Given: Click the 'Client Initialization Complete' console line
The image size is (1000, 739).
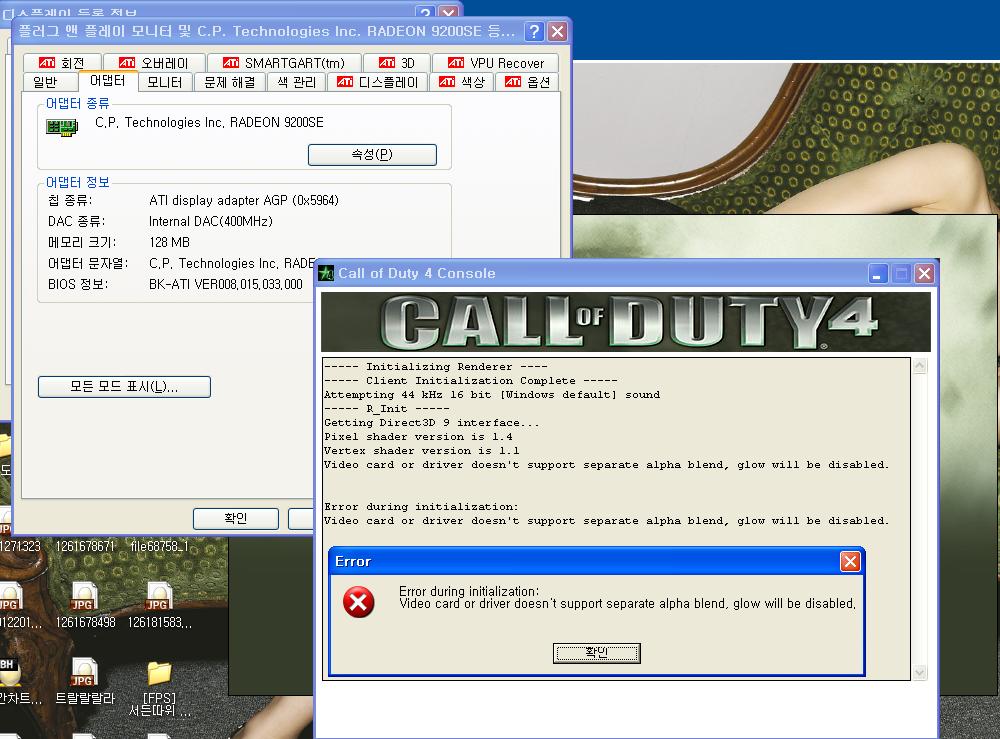Looking at the screenshot, I should tap(471, 381).
